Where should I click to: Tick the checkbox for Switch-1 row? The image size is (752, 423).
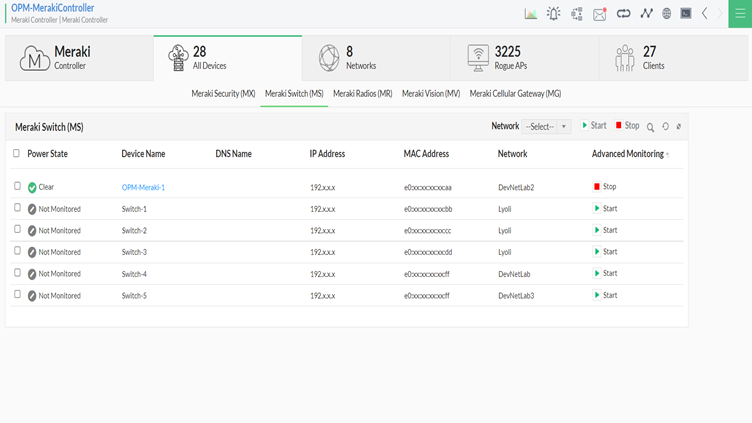click(x=17, y=208)
